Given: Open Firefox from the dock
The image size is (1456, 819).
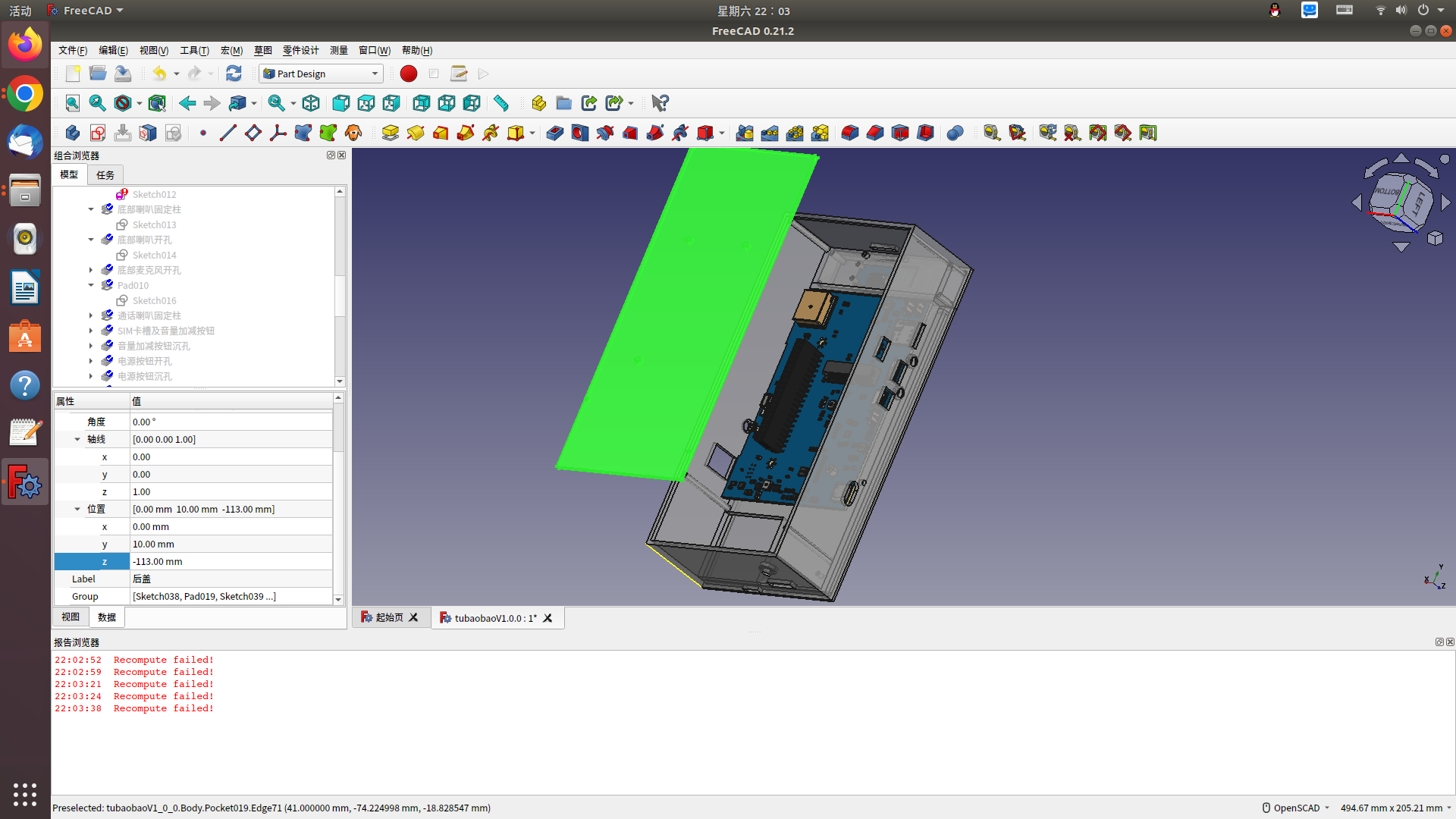Looking at the screenshot, I should coord(25,45).
